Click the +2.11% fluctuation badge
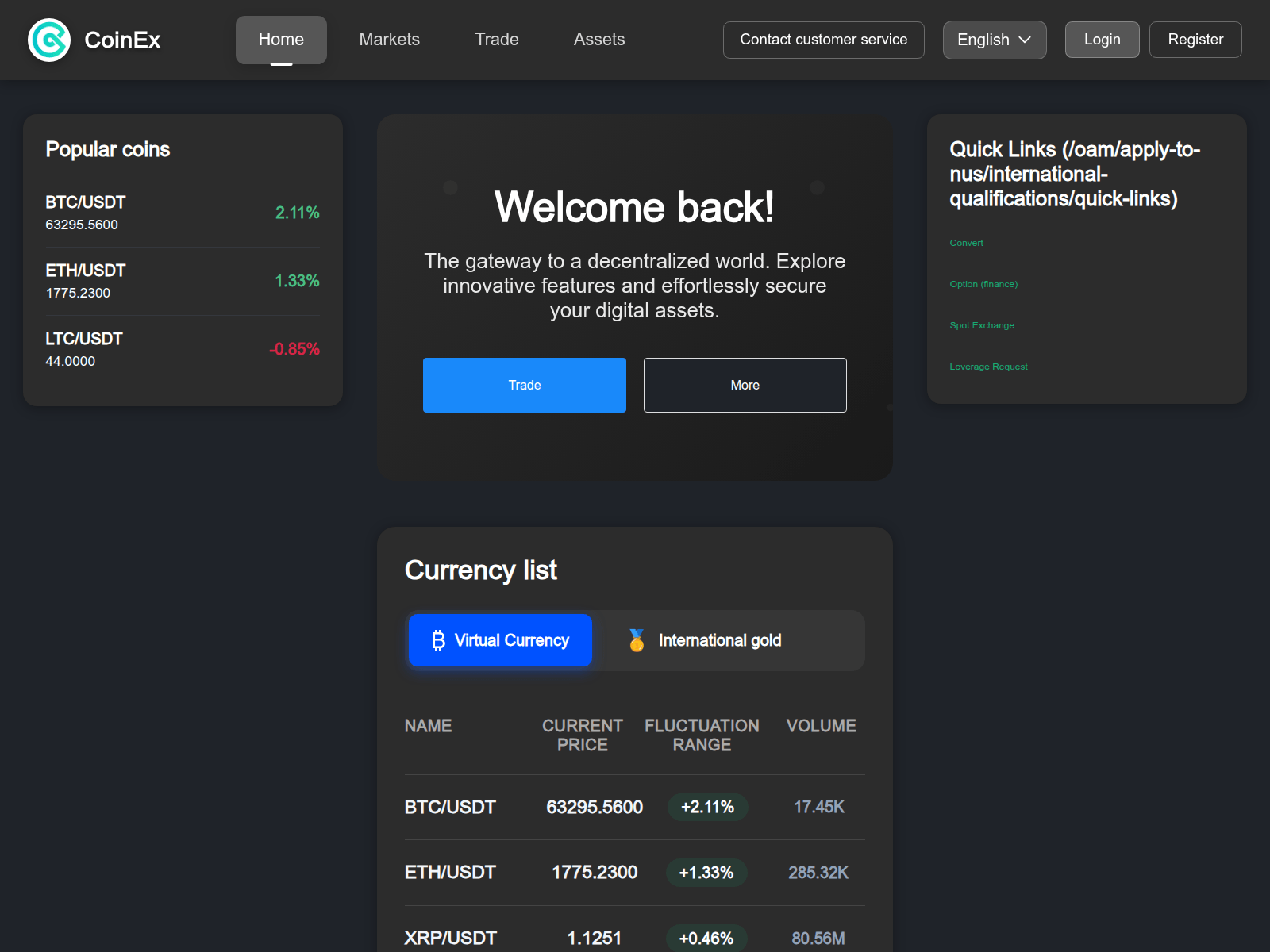 coord(707,807)
